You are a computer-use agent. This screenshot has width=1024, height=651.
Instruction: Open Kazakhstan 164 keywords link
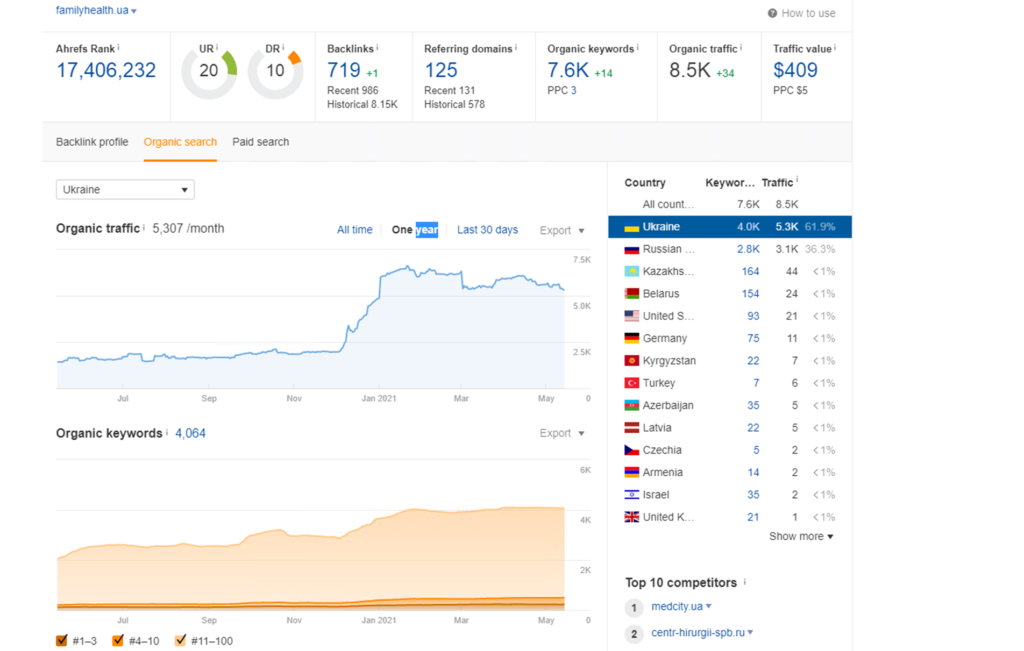click(750, 272)
